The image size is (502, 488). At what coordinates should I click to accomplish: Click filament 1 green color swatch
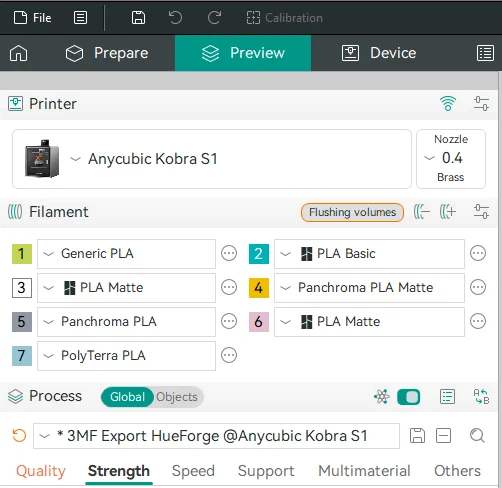[x=22, y=254]
